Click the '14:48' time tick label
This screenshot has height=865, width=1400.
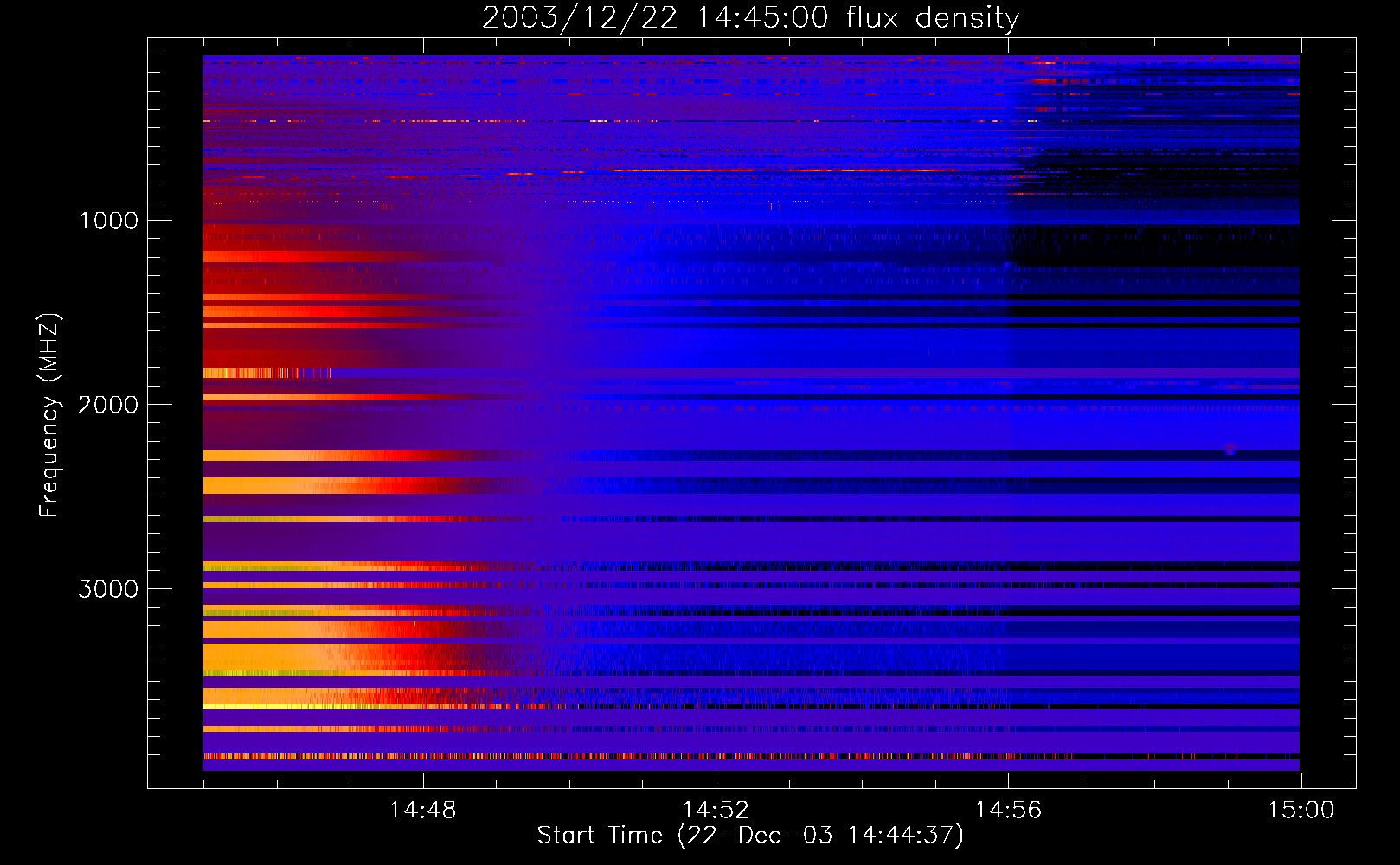423,811
